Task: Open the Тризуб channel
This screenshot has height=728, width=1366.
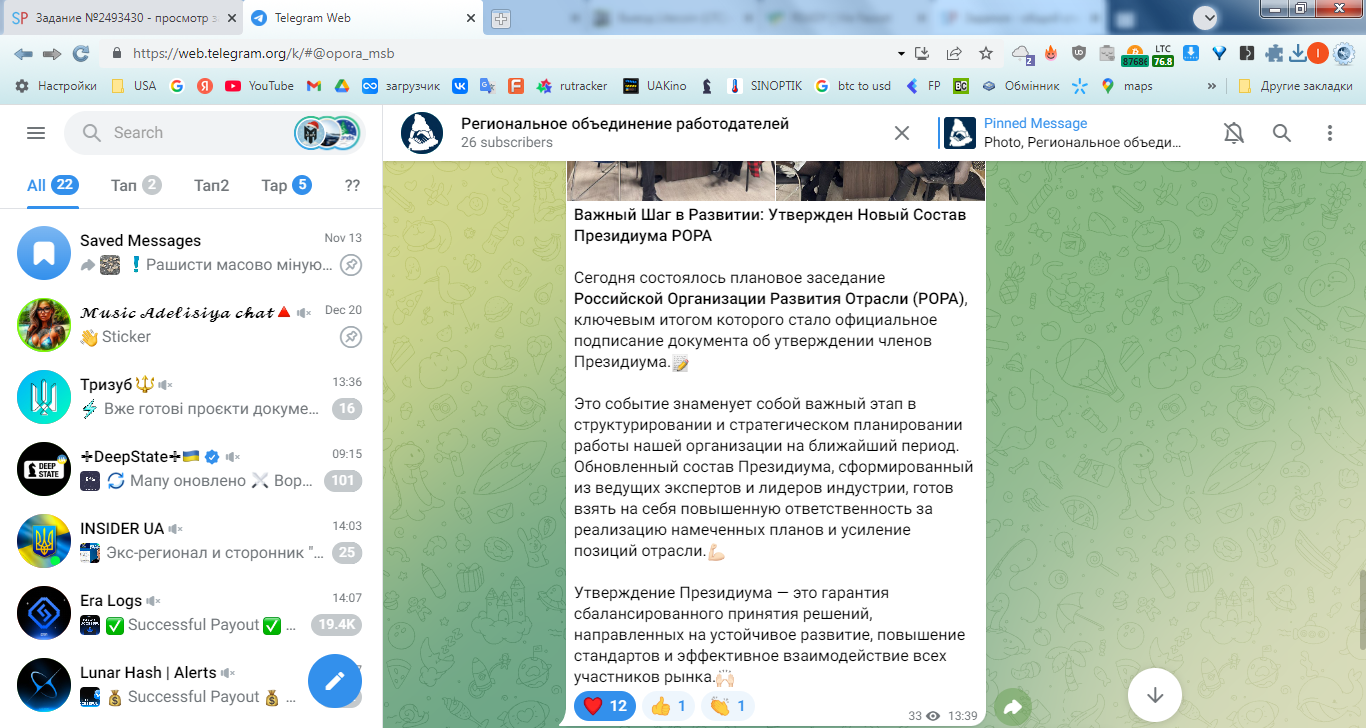Action: coord(191,397)
